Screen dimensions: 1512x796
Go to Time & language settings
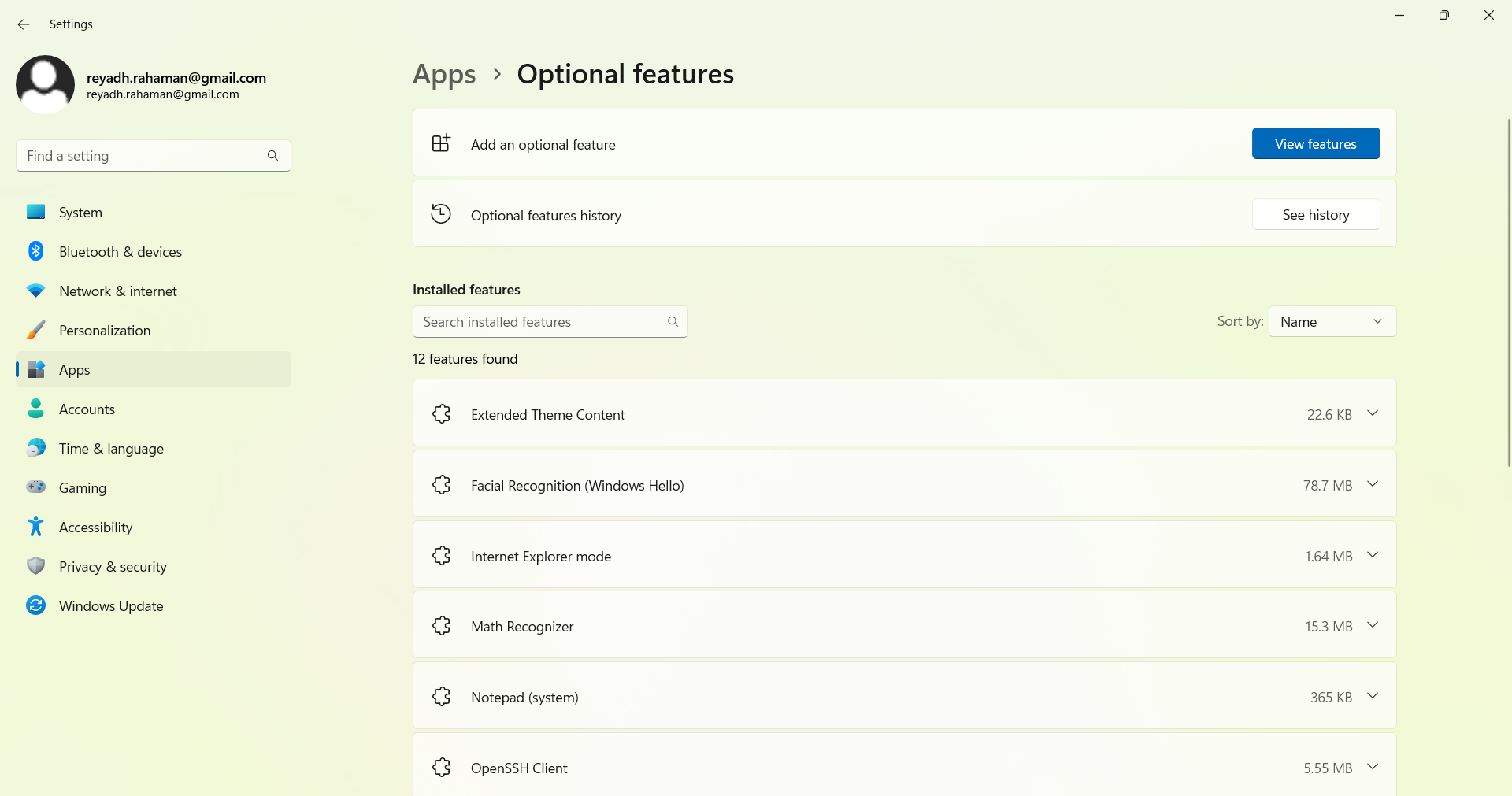coord(111,449)
